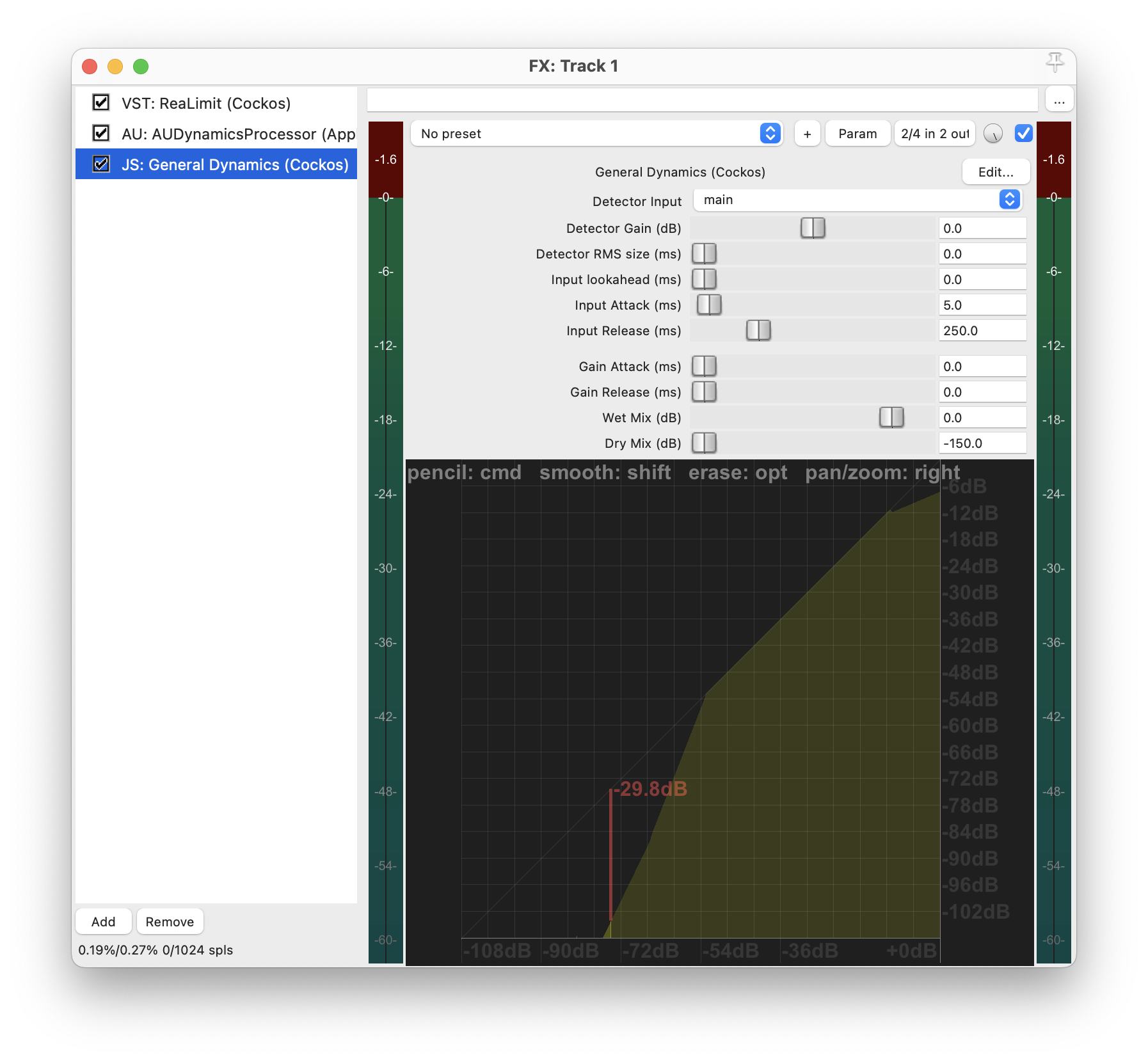
Task: Uncheck the JS: General Dynamics enable checkbox
Action: (x=100, y=164)
